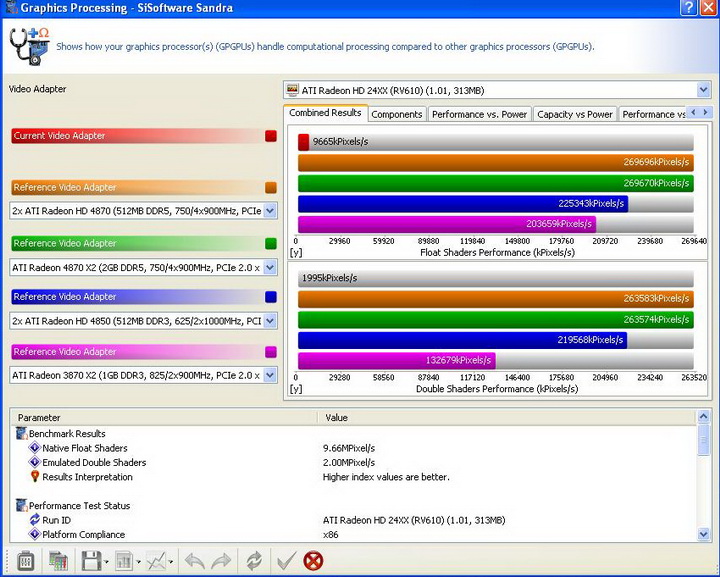This screenshot has height=577, width=720.
Task: Click the help question mark in title bar
Action: [x=689, y=8]
